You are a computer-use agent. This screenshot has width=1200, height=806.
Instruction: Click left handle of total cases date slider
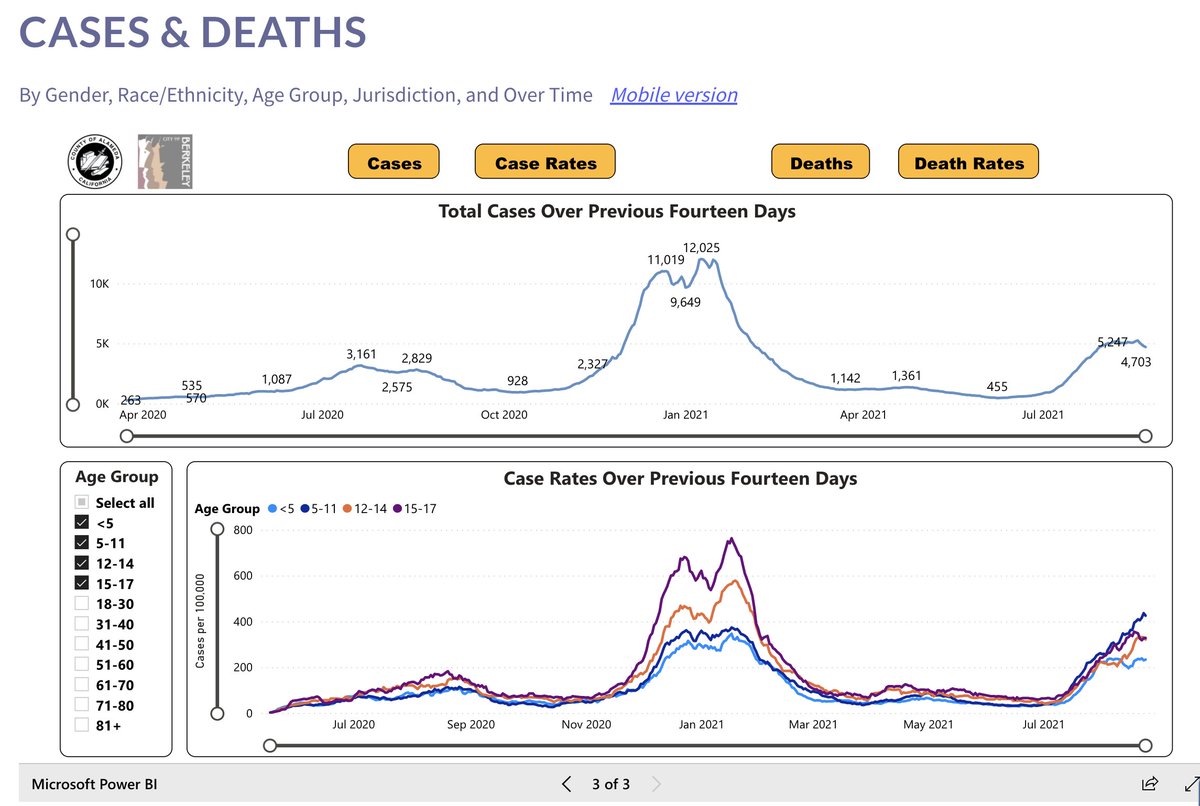(x=126, y=436)
